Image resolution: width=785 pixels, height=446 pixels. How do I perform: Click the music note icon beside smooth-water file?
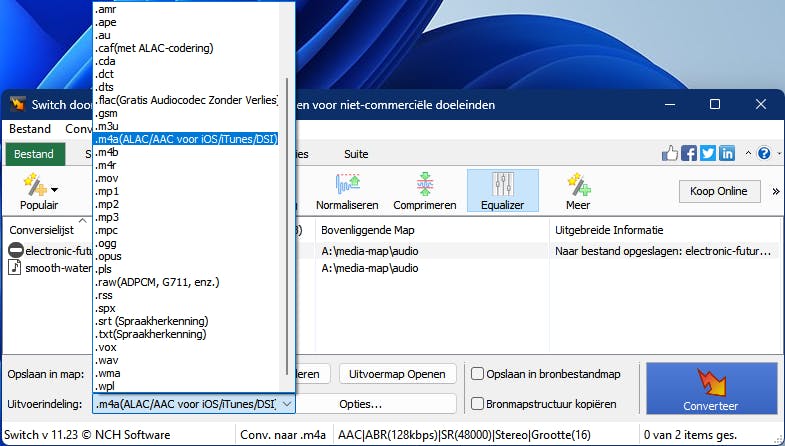tap(16, 267)
